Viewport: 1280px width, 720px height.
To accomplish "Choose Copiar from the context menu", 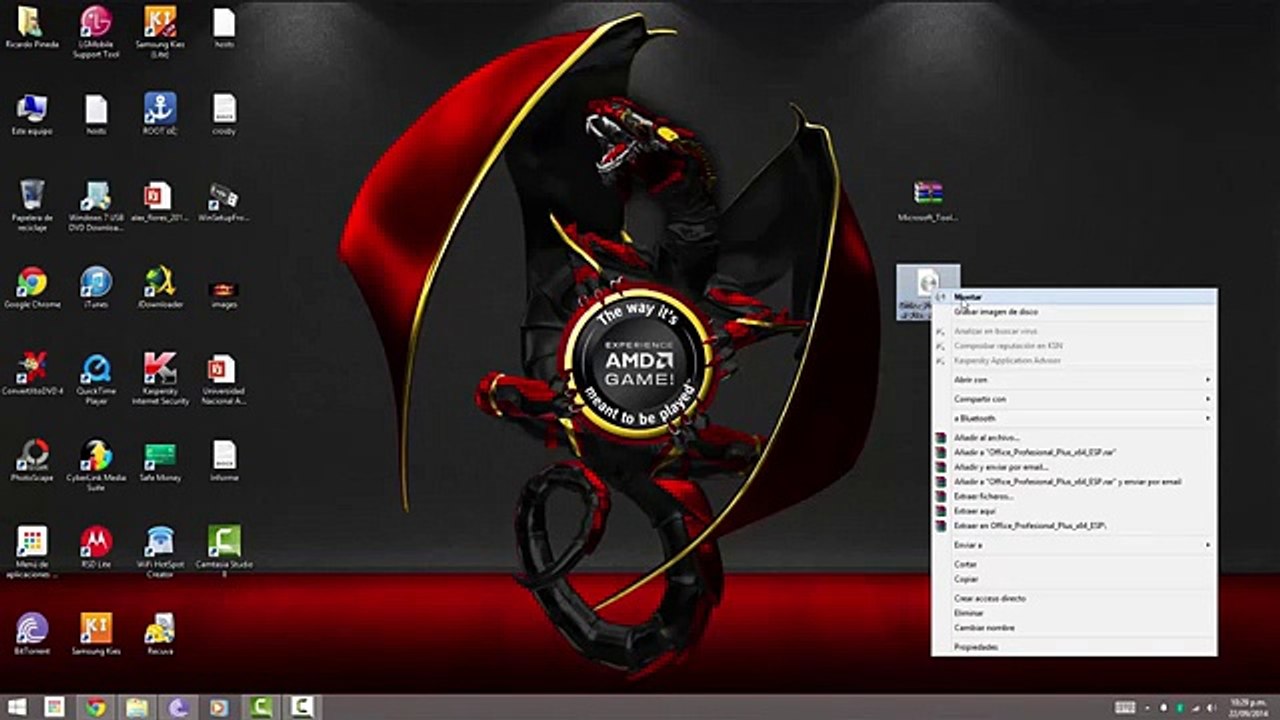I will [x=1074, y=579].
